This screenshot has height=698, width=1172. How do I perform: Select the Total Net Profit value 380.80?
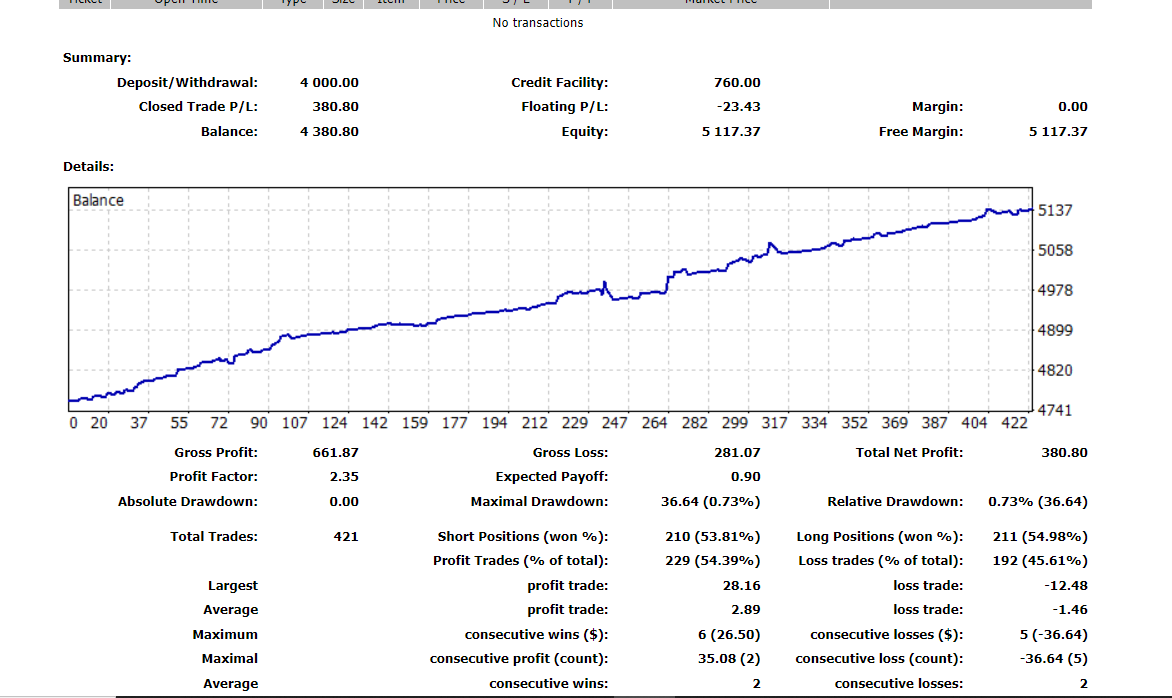1064,452
